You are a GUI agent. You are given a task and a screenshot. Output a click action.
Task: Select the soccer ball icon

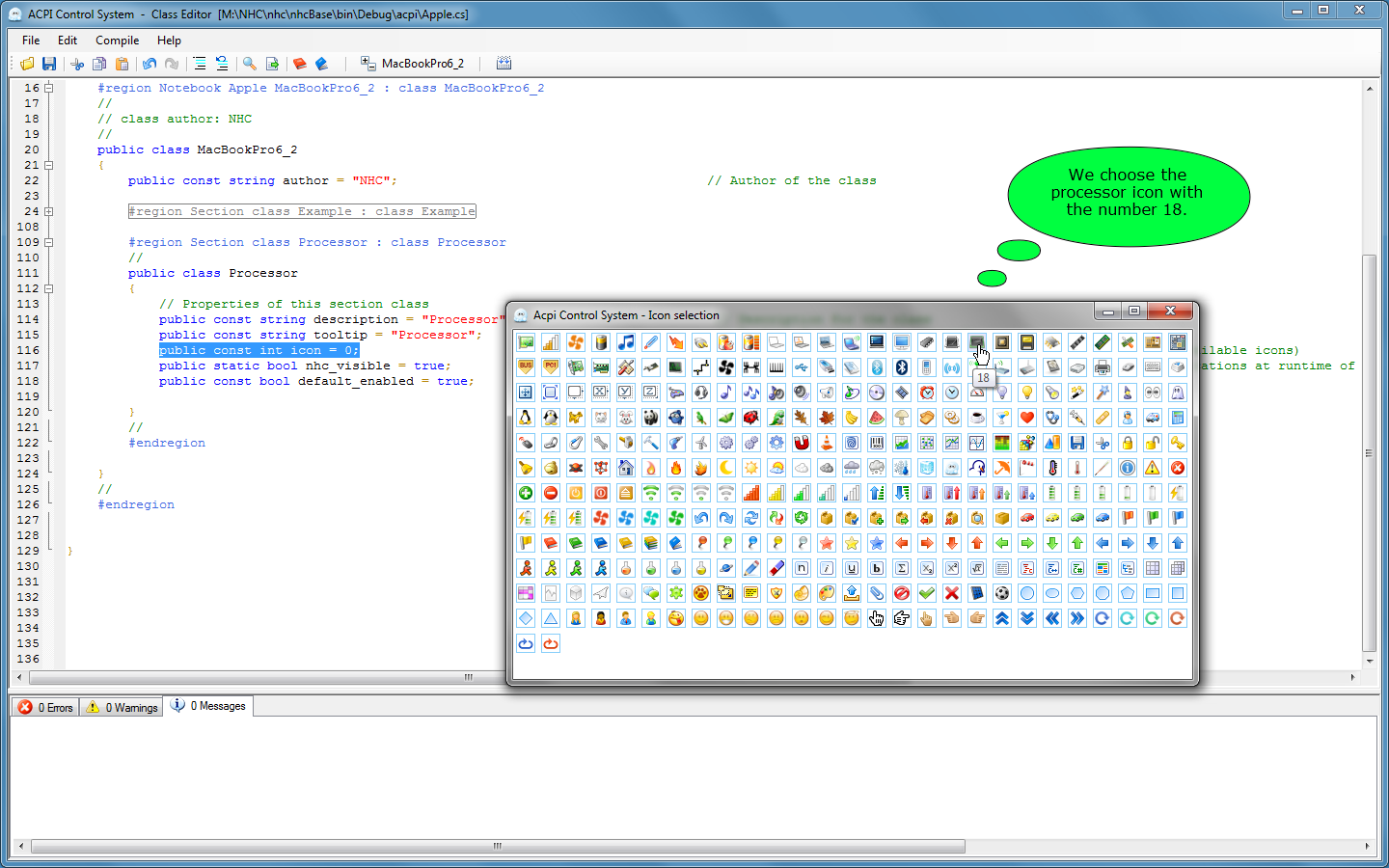pos(1002,593)
